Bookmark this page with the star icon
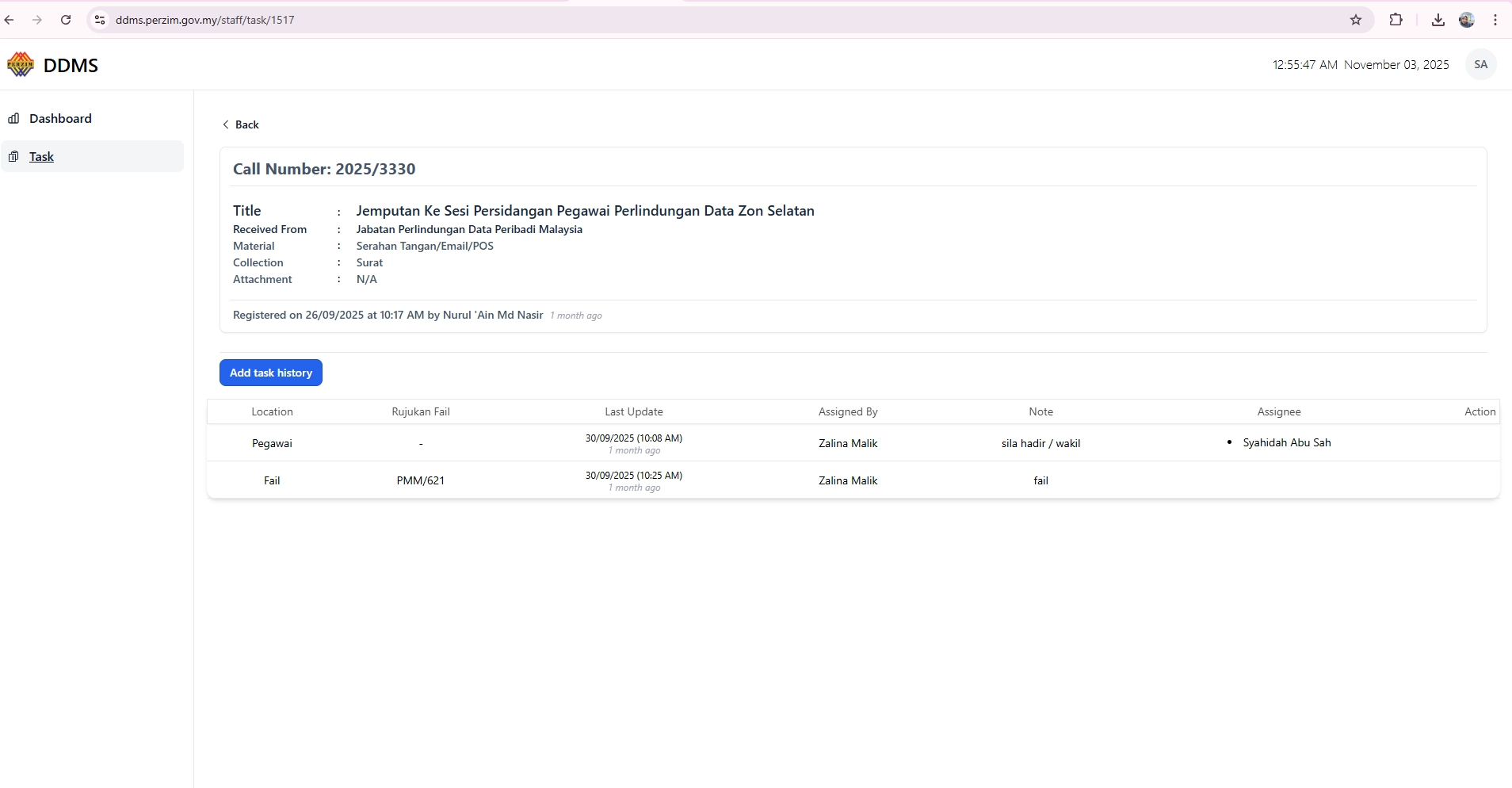Viewport: 1512px width, 788px height. 1356,20
